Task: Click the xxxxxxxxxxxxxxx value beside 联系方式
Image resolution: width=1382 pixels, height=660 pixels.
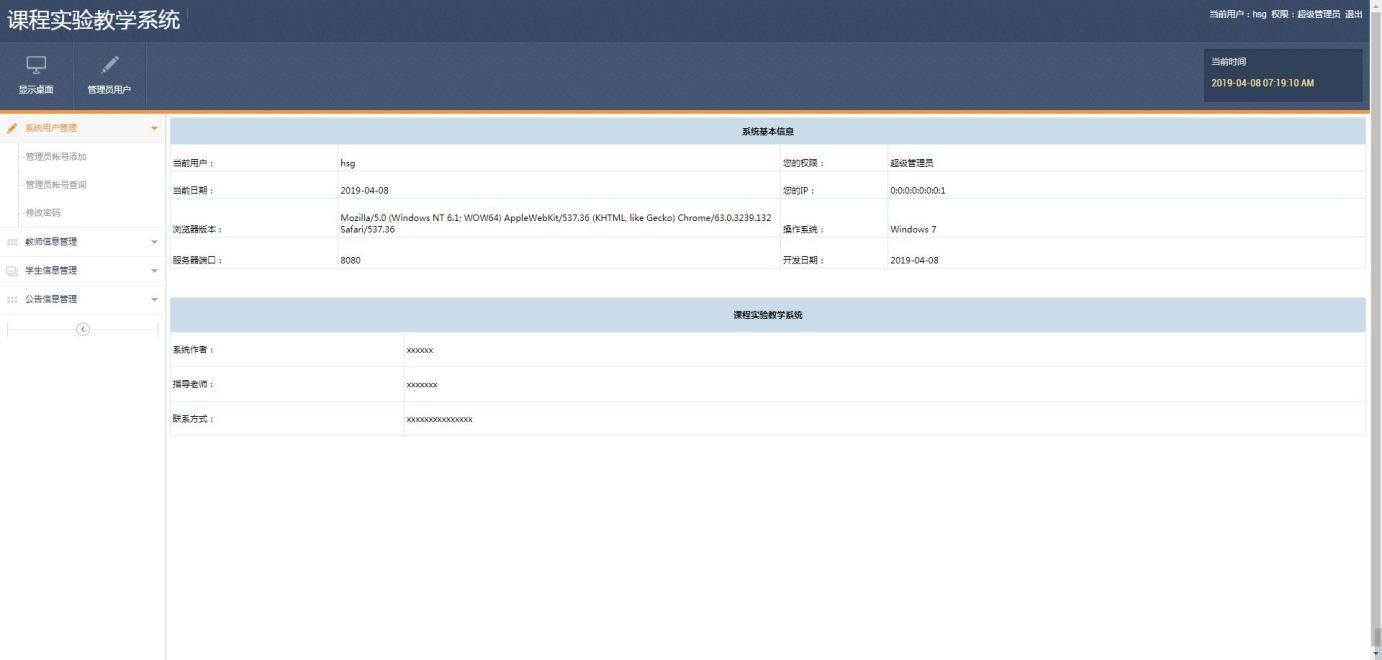Action: (439, 419)
